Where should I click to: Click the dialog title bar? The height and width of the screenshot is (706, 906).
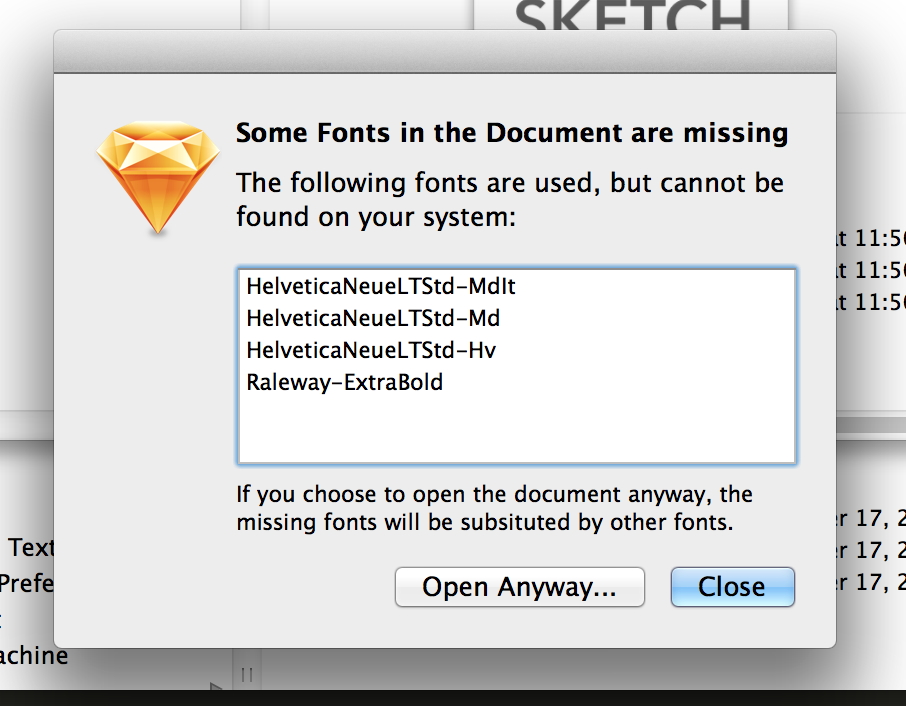click(x=445, y=51)
